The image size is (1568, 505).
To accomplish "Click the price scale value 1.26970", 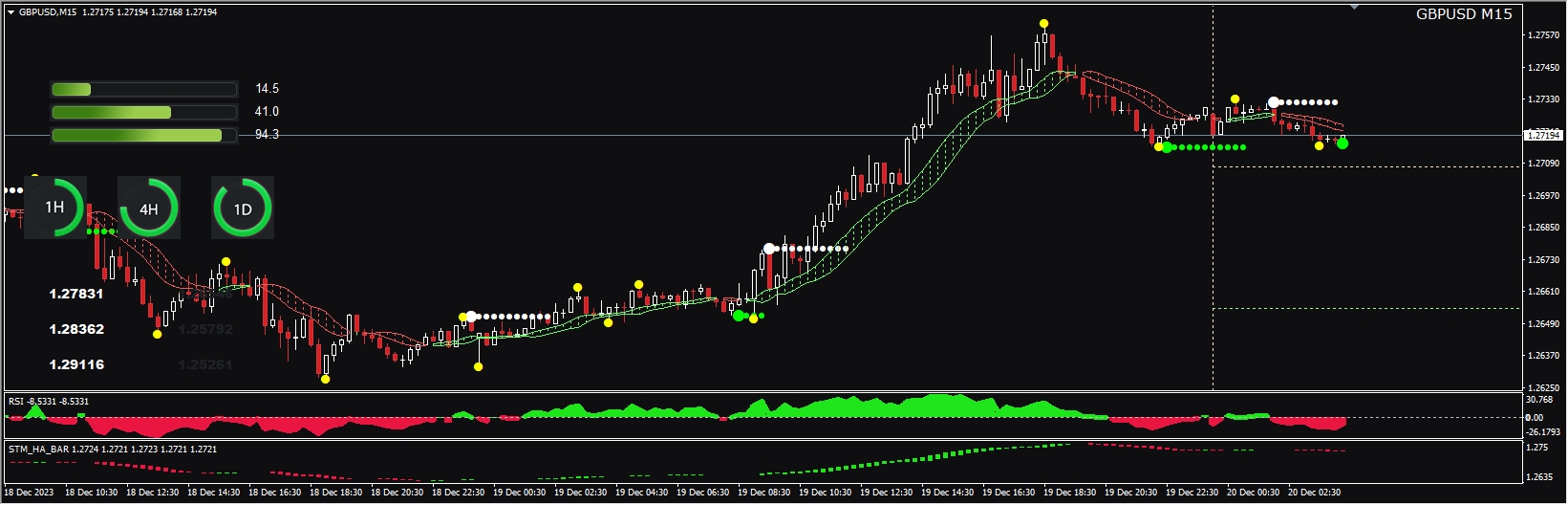I will click(1544, 196).
